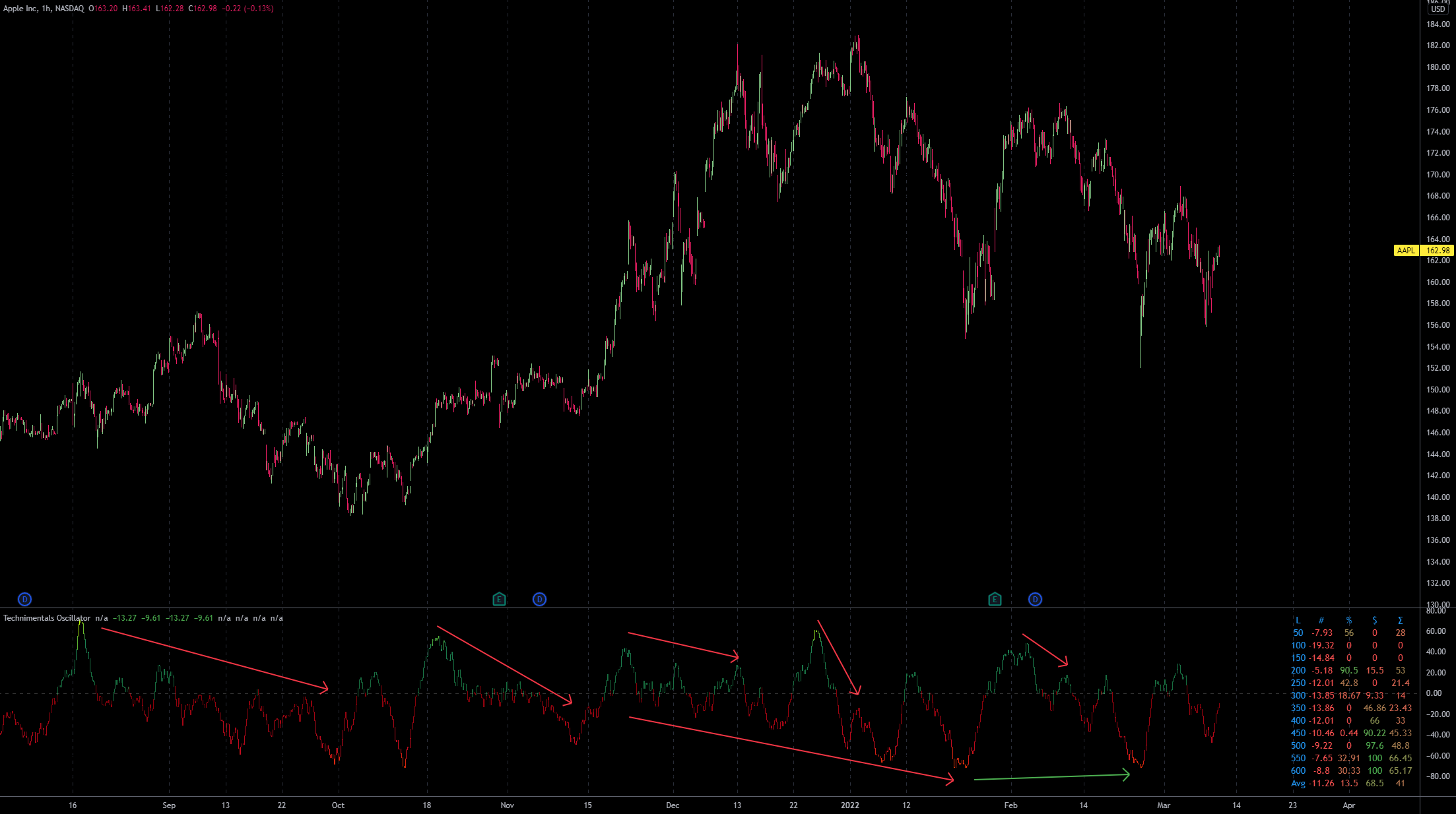The height and width of the screenshot is (814, 1456).
Task: Click the 0.00 level on oscillator scale
Action: coord(1434,693)
